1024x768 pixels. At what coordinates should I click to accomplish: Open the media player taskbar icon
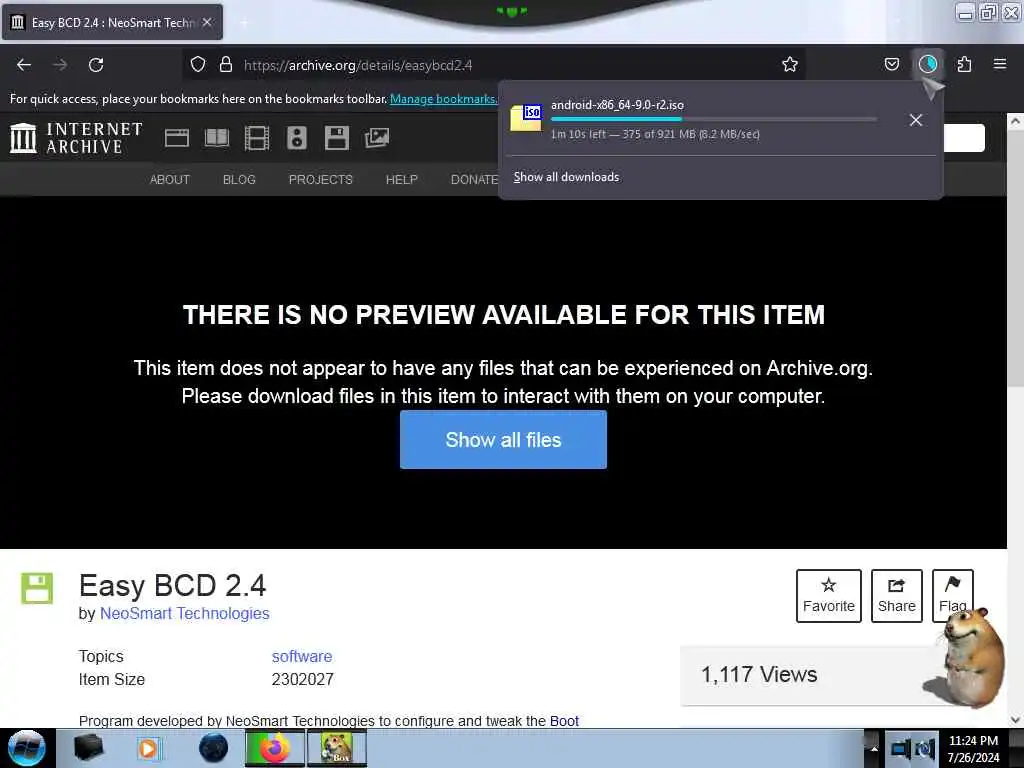tap(148, 748)
